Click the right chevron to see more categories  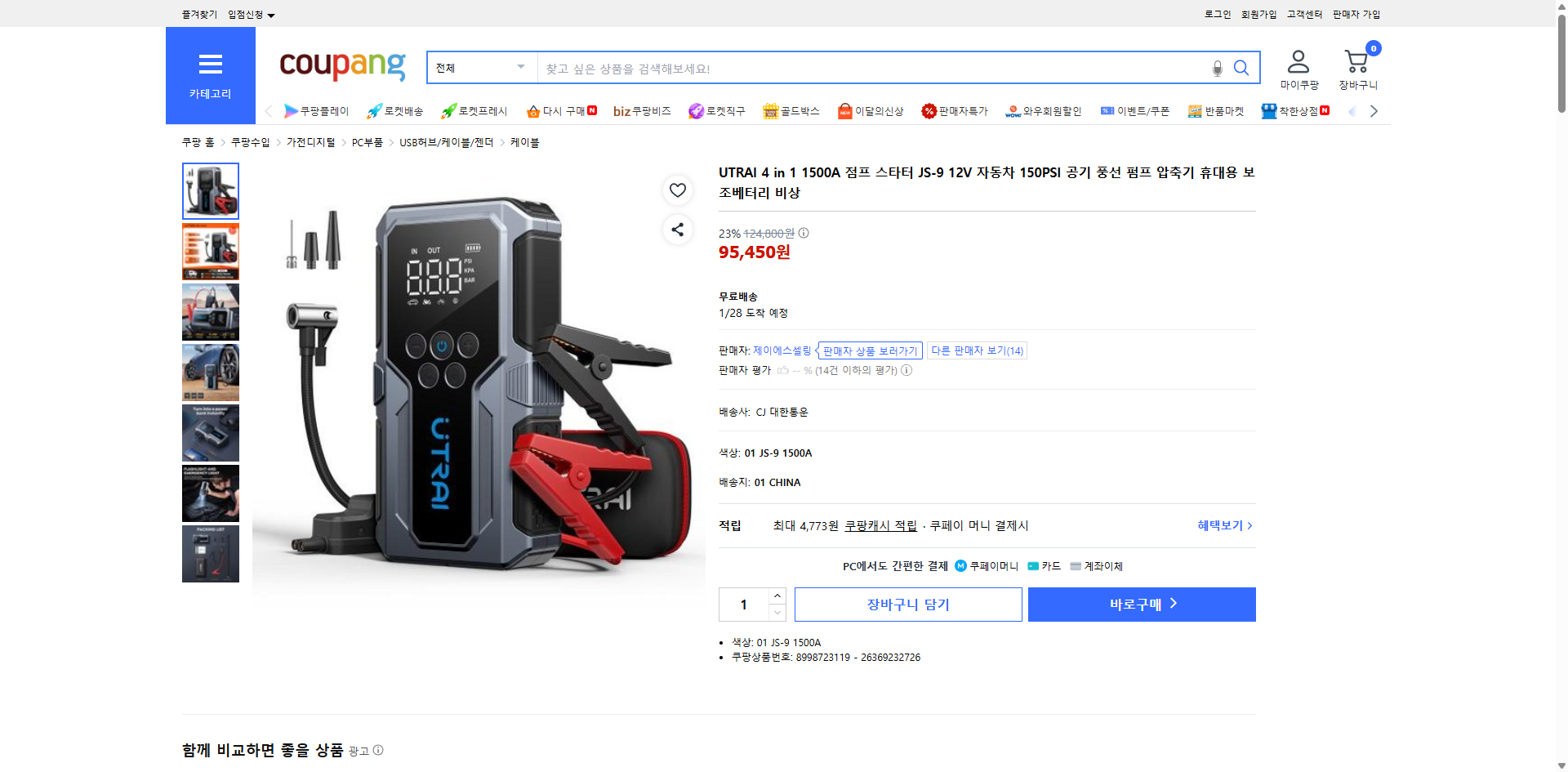[x=1374, y=110]
